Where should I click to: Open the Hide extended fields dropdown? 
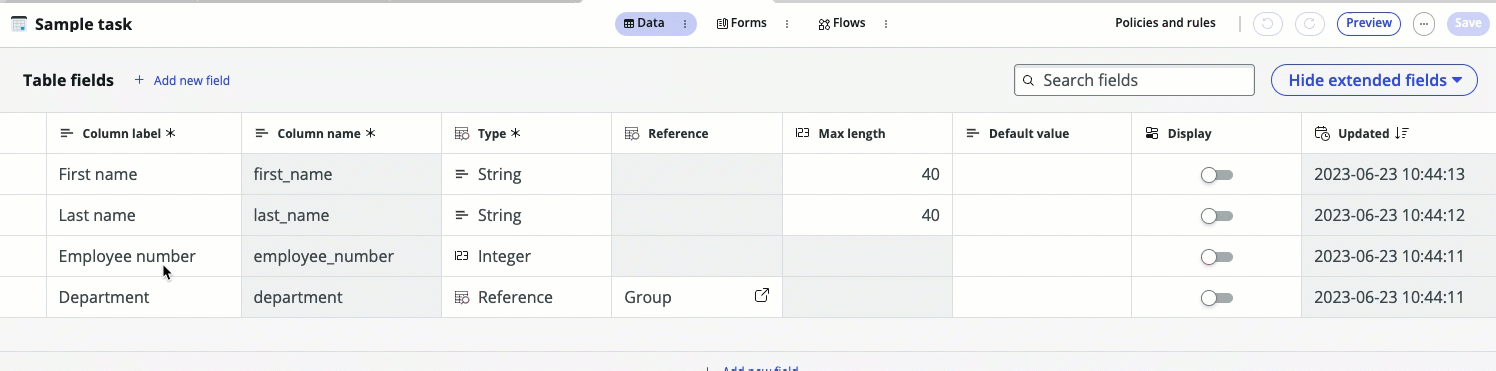pos(1374,80)
